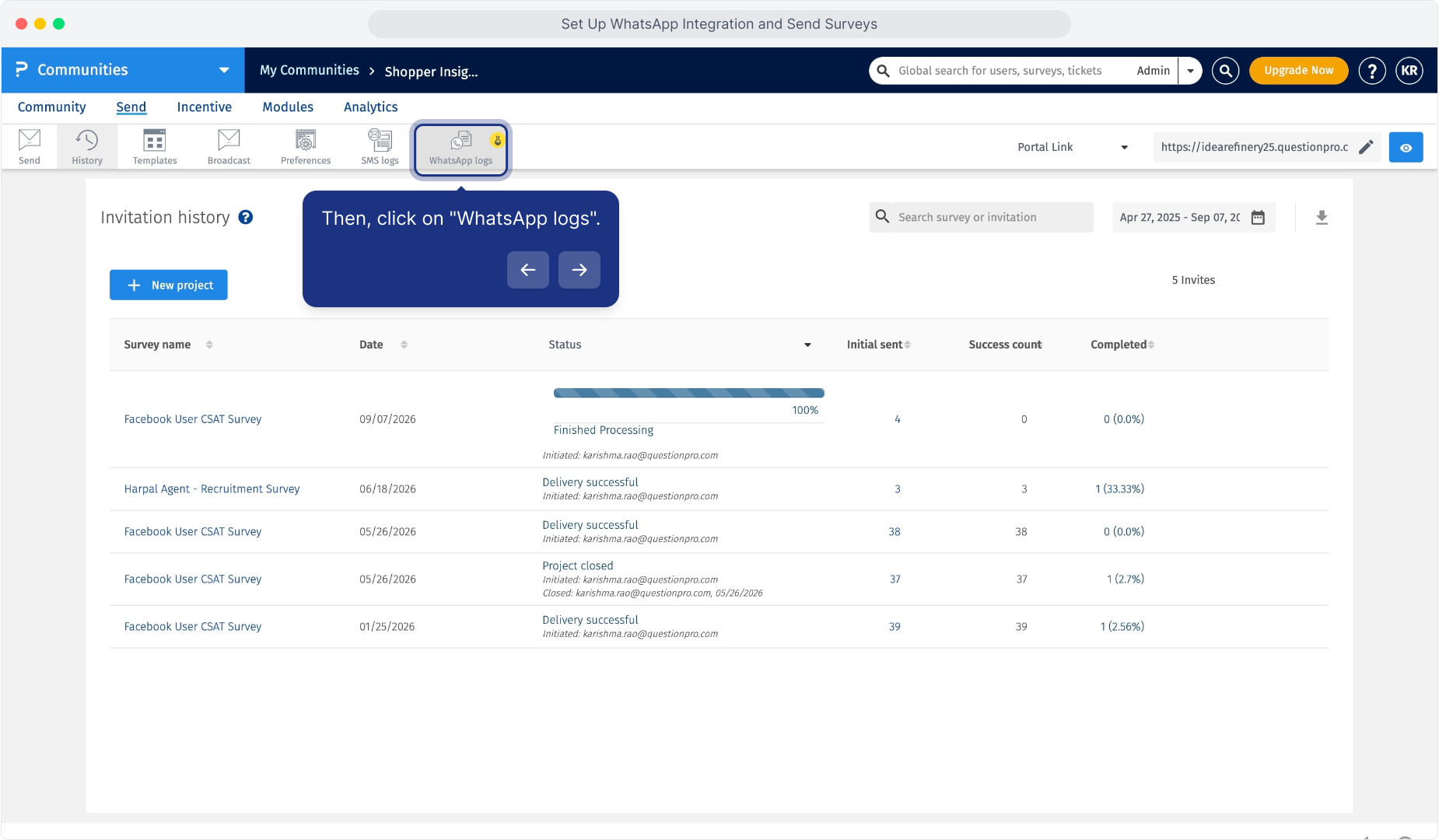
Task: Sort by Survey name column arrows
Action: [x=209, y=345]
